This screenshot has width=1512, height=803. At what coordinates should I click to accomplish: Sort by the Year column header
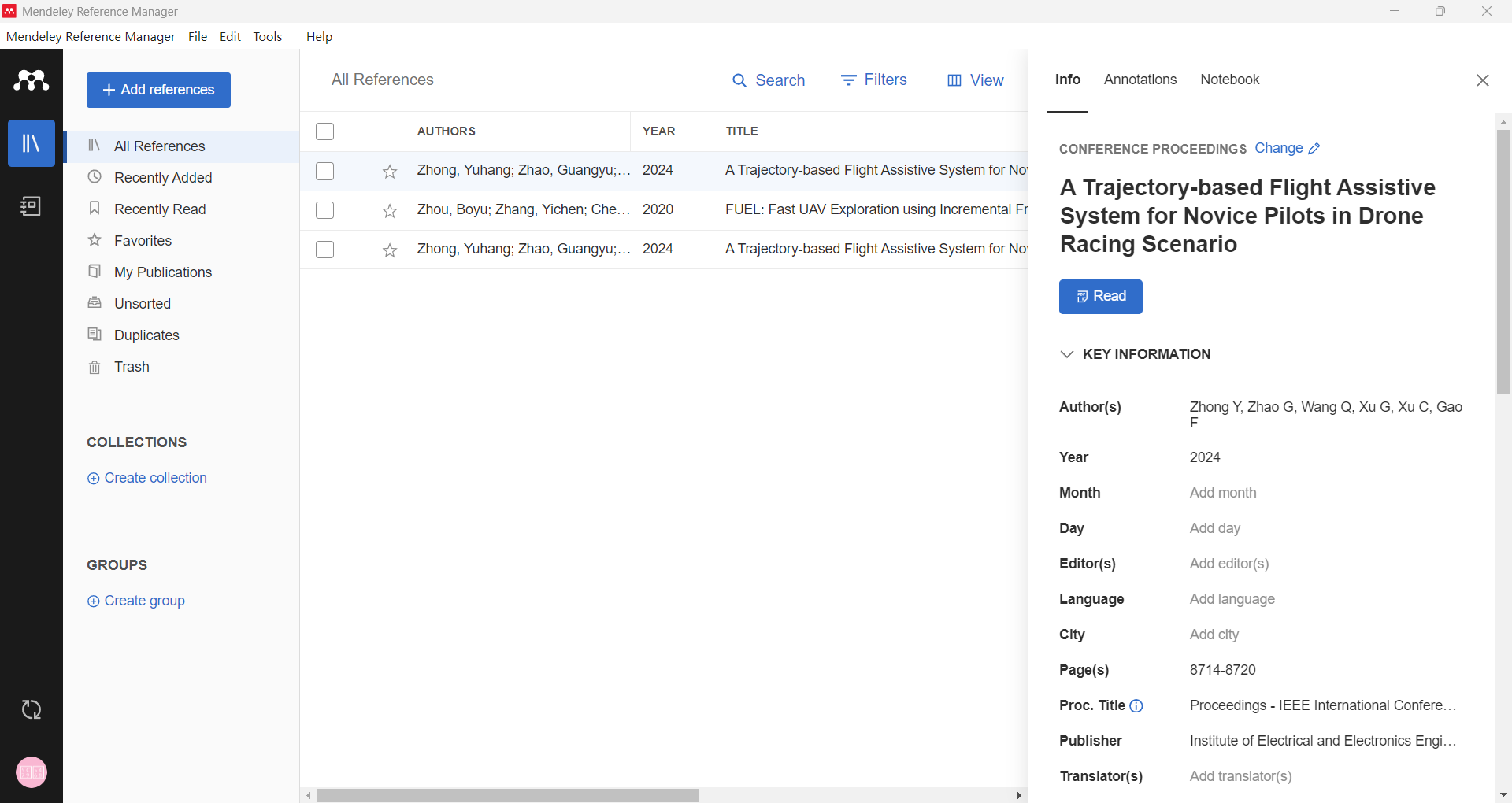click(x=659, y=131)
